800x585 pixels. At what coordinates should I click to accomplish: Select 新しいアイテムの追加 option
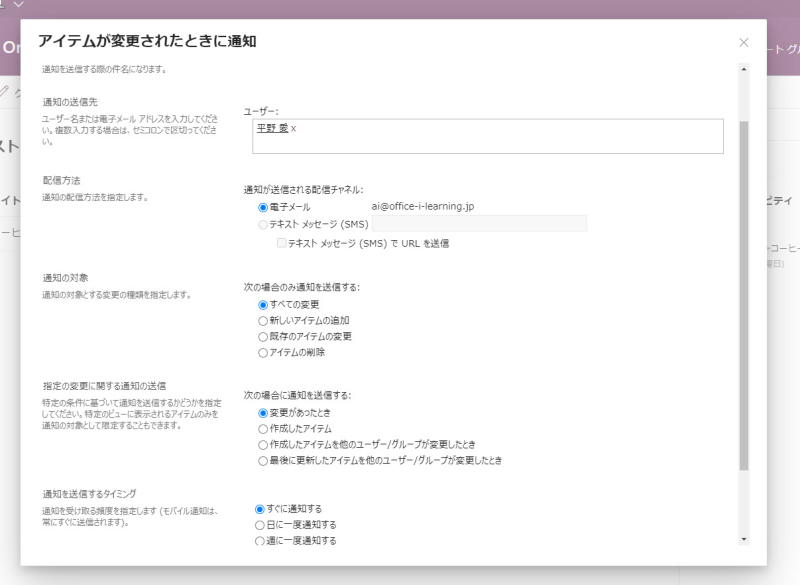[263, 321]
